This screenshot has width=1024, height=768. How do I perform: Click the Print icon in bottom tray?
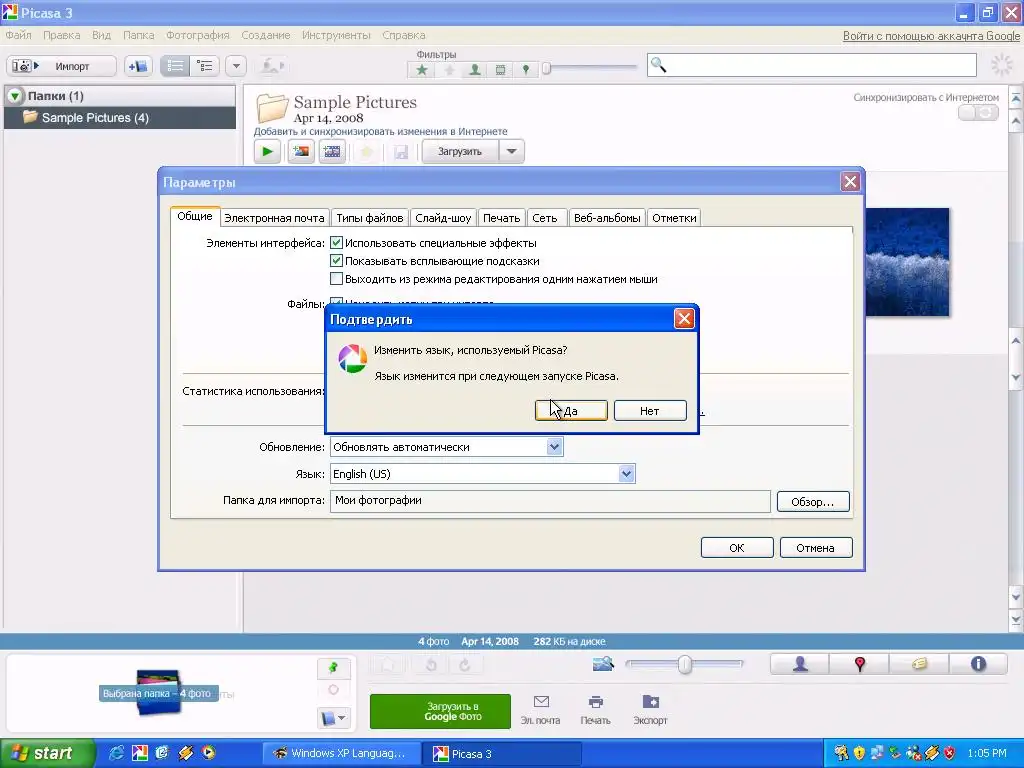[596, 702]
